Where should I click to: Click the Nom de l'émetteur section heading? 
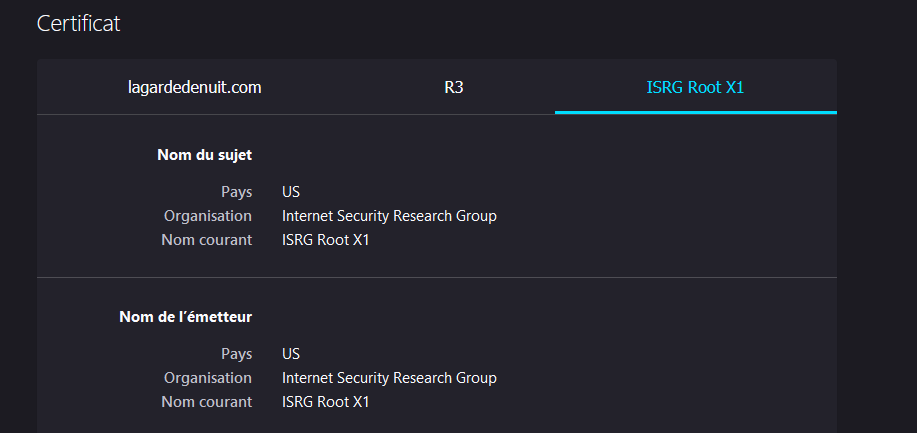[186, 317]
